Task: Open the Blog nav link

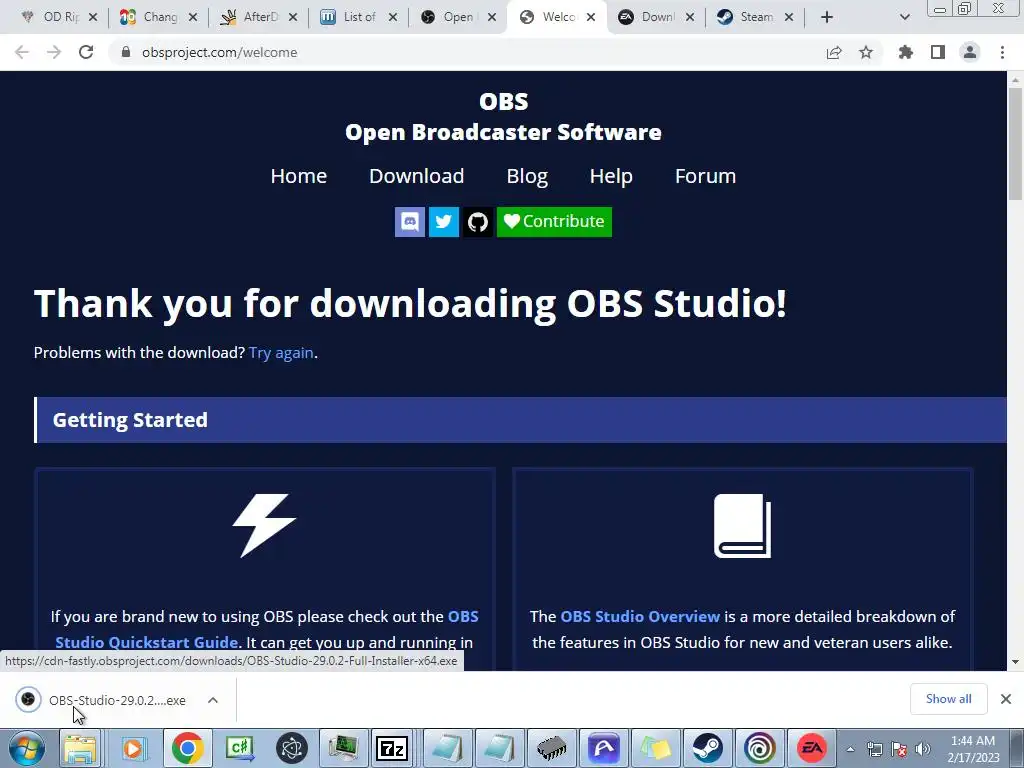Action: [527, 176]
